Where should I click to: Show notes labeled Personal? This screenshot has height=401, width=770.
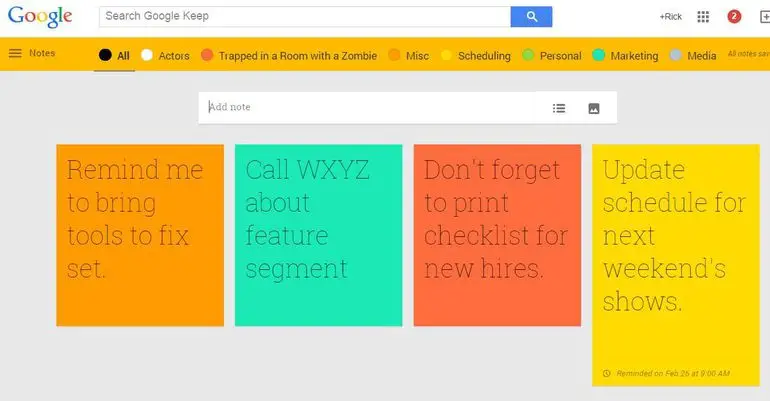pyautogui.click(x=559, y=56)
